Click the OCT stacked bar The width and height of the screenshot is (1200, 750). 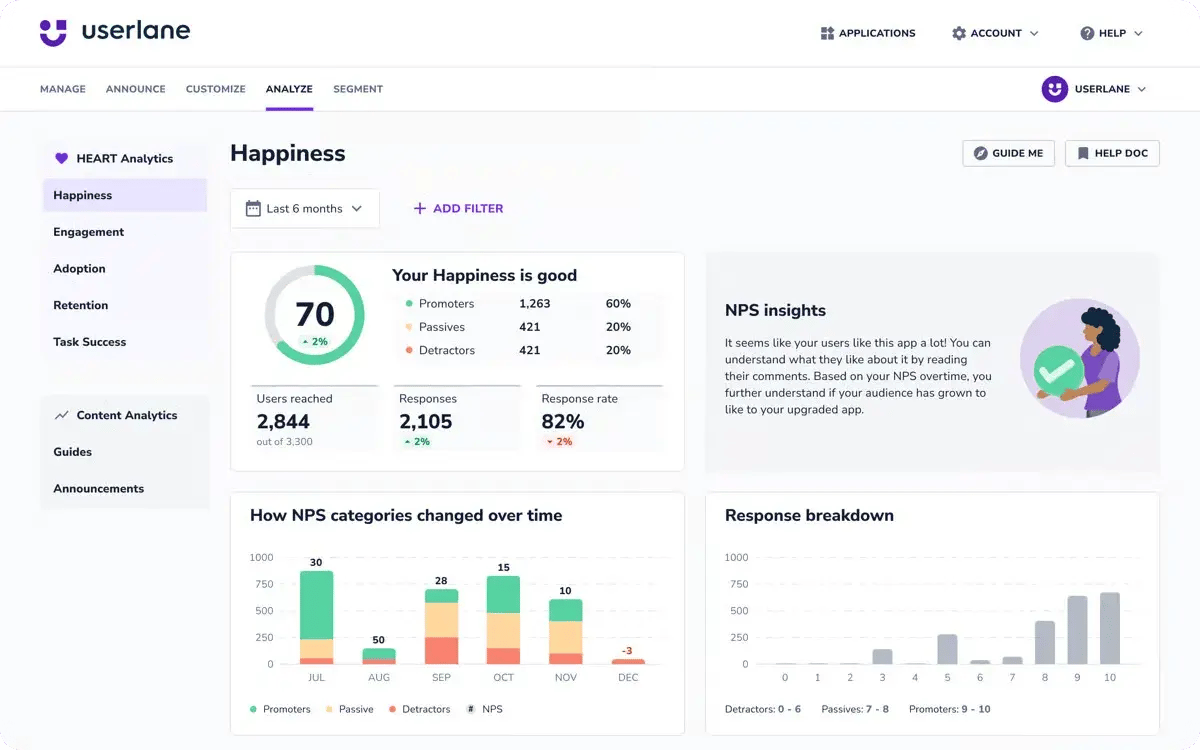503,620
